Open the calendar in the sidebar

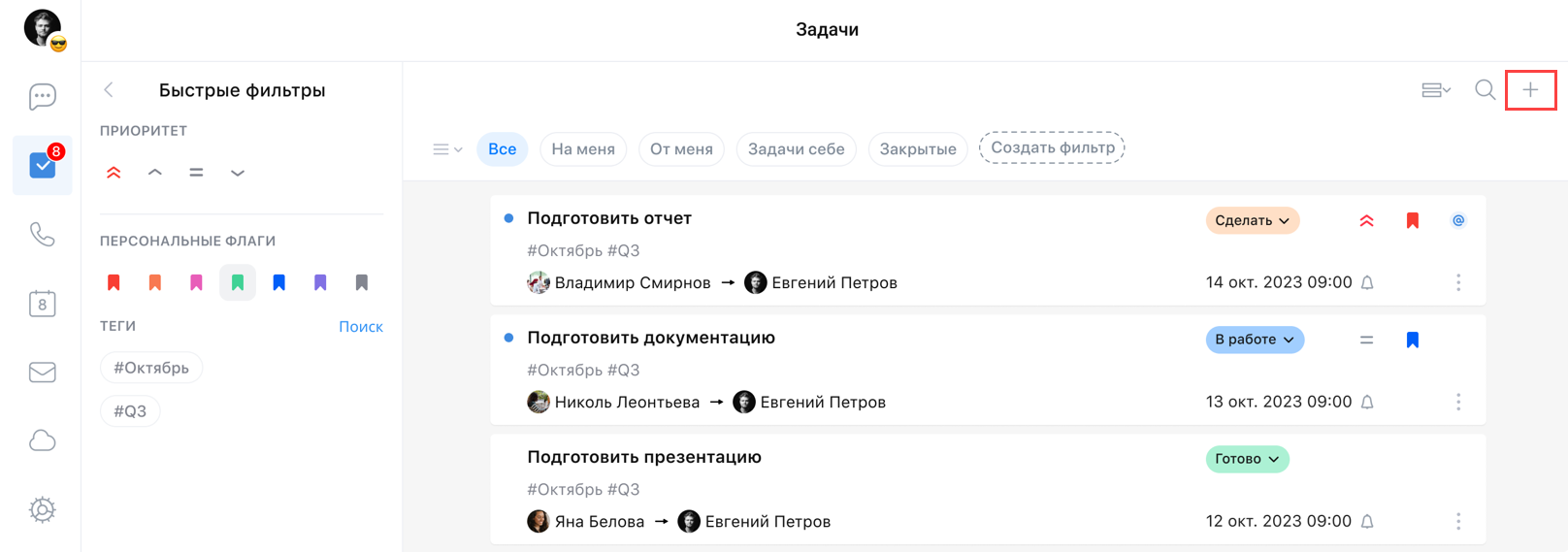(x=42, y=304)
